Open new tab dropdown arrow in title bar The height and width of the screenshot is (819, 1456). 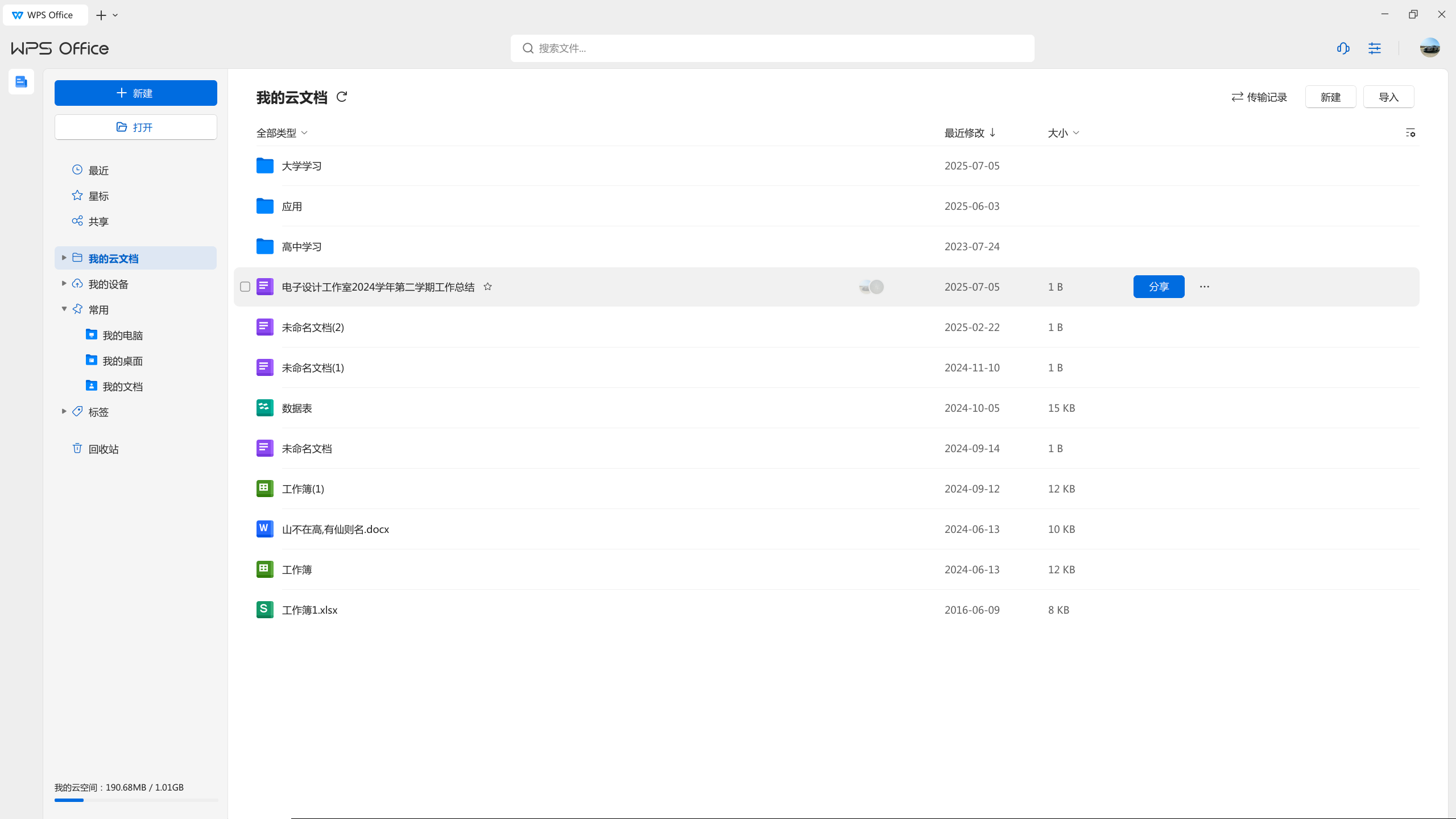115,15
